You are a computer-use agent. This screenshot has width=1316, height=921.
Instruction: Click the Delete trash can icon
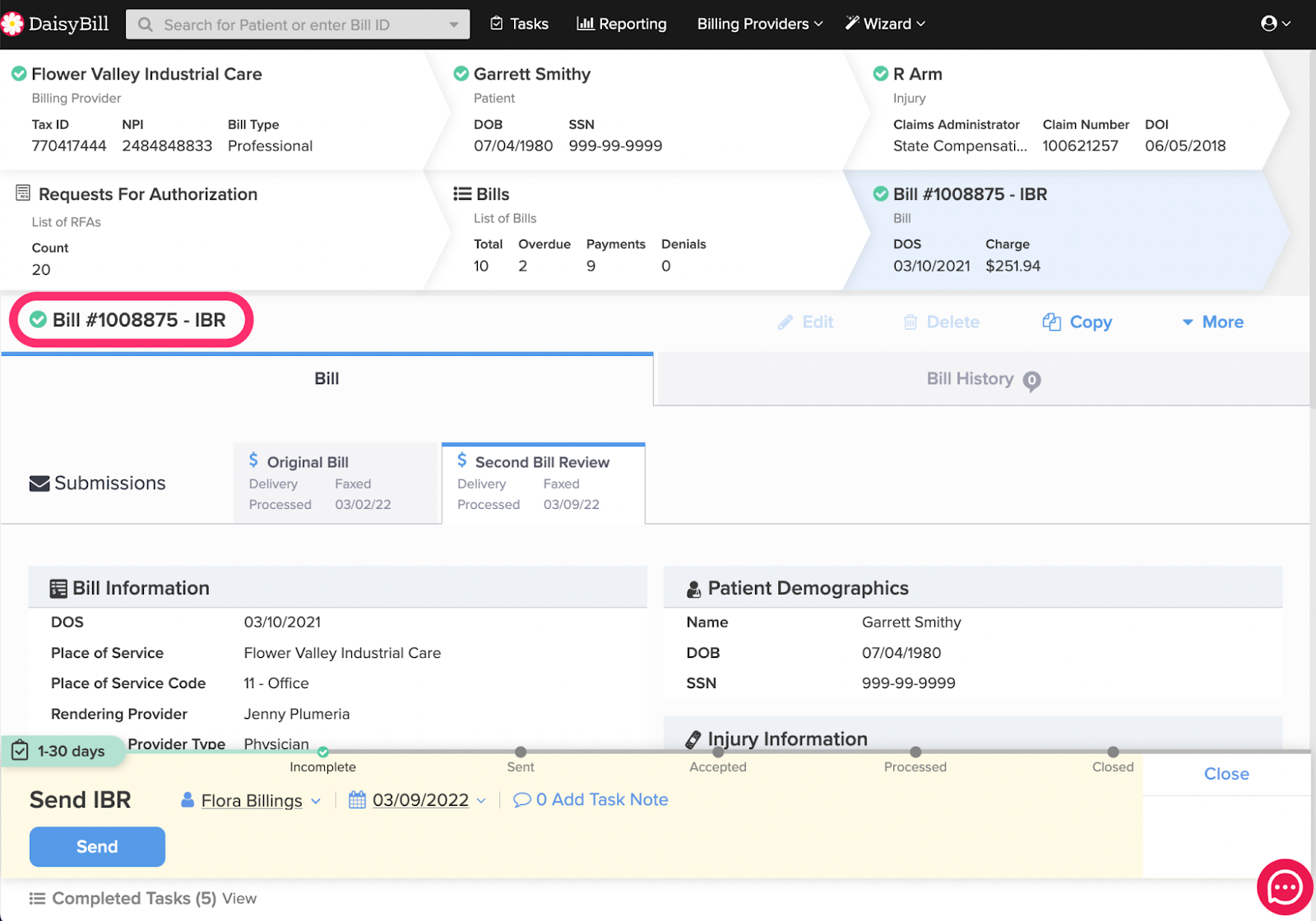[x=911, y=322]
